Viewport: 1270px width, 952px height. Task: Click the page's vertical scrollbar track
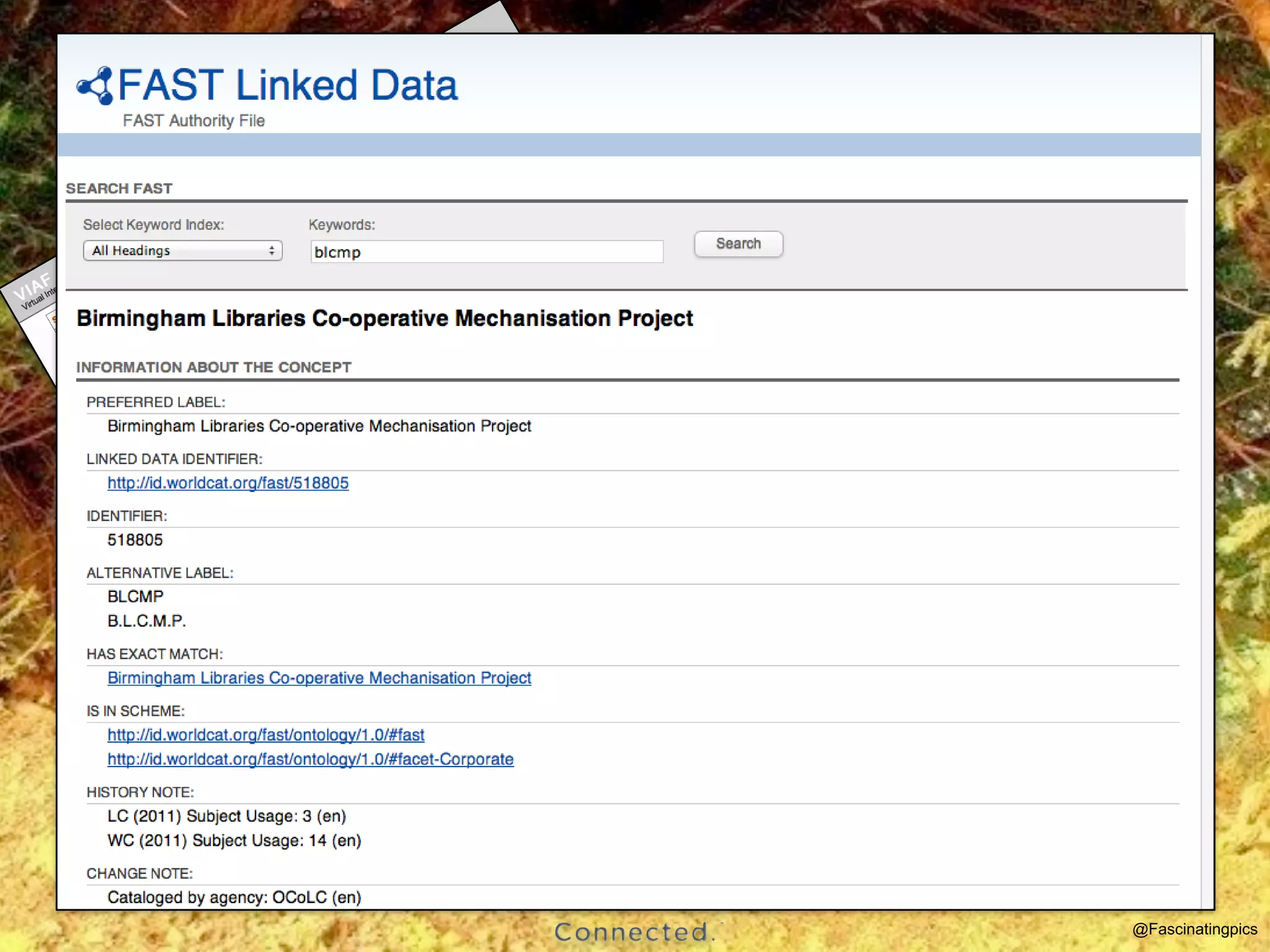(1207, 471)
